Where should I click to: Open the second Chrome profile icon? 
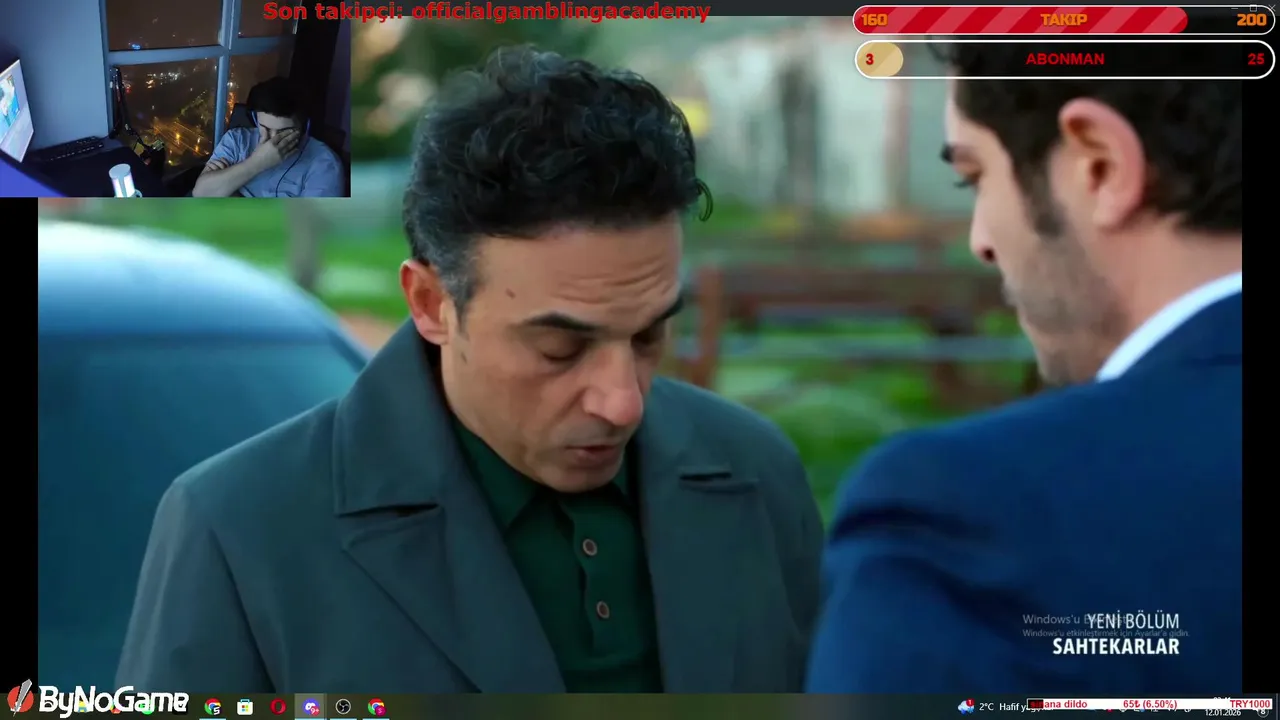click(x=376, y=707)
